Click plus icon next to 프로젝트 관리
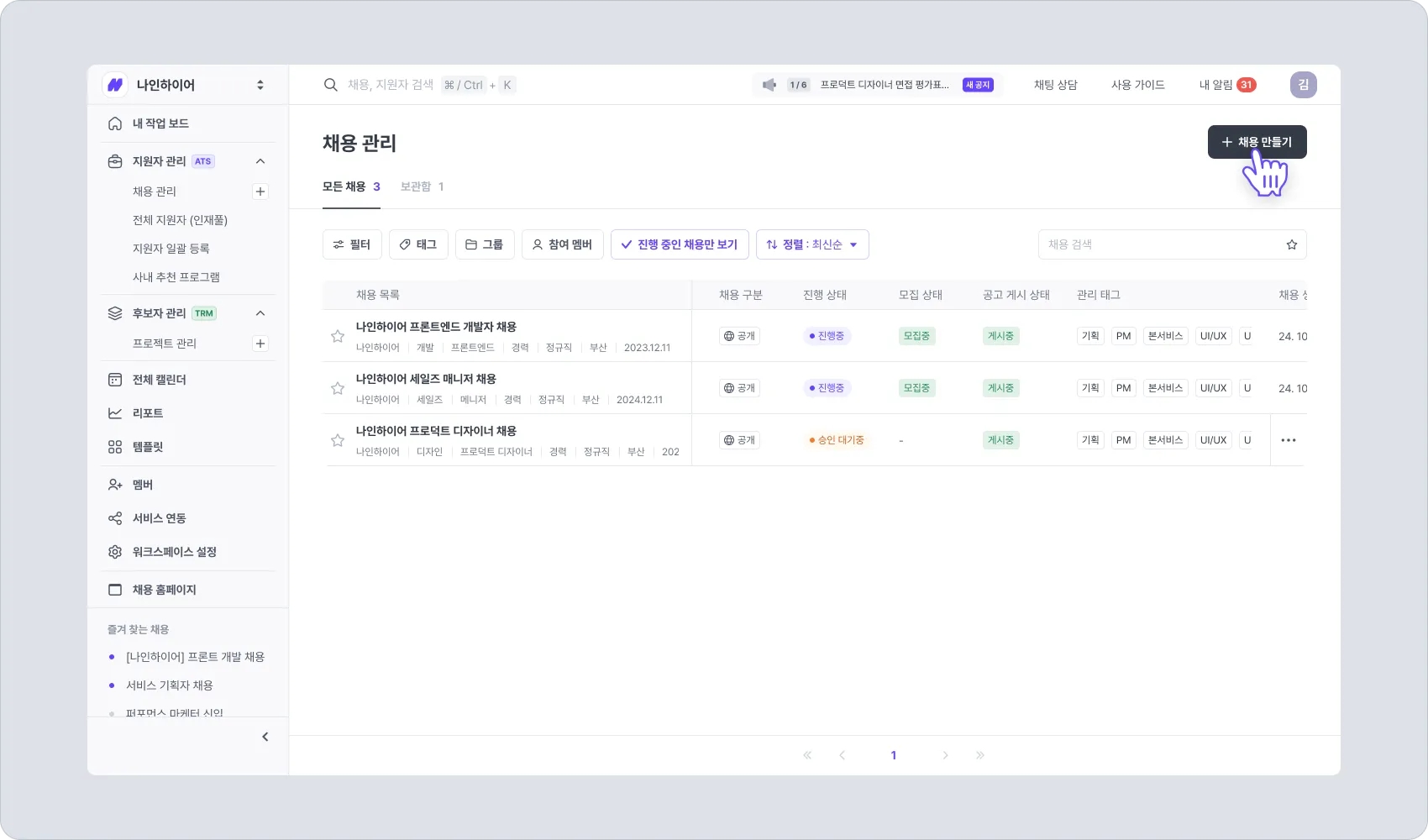Viewport: 1428px width, 840px height. pos(260,344)
